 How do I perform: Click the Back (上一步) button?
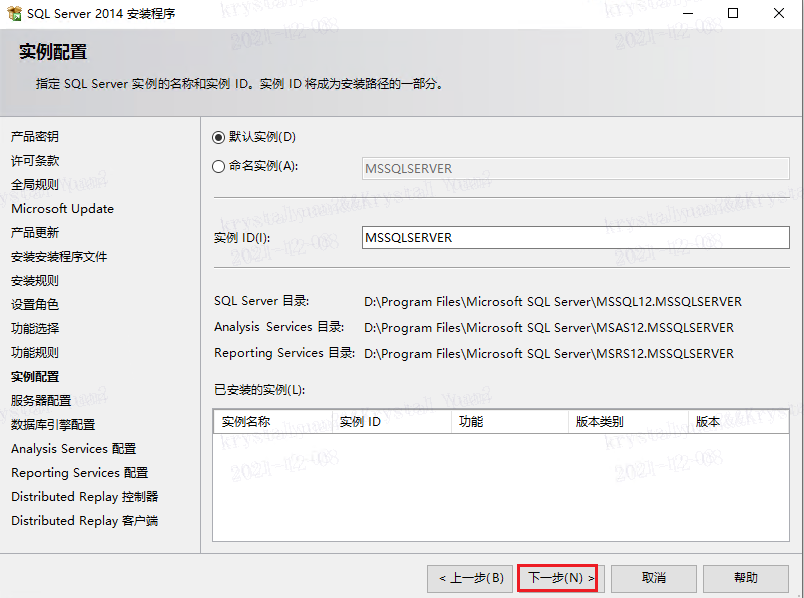[x=470, y=579]
